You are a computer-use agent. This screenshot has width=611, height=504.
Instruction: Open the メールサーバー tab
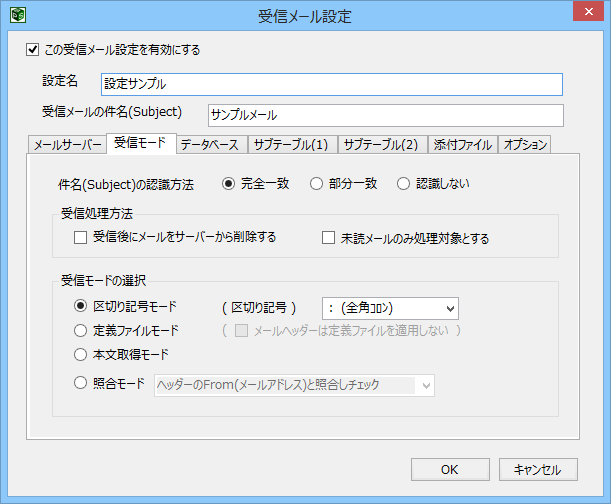(x=67, y=145)
